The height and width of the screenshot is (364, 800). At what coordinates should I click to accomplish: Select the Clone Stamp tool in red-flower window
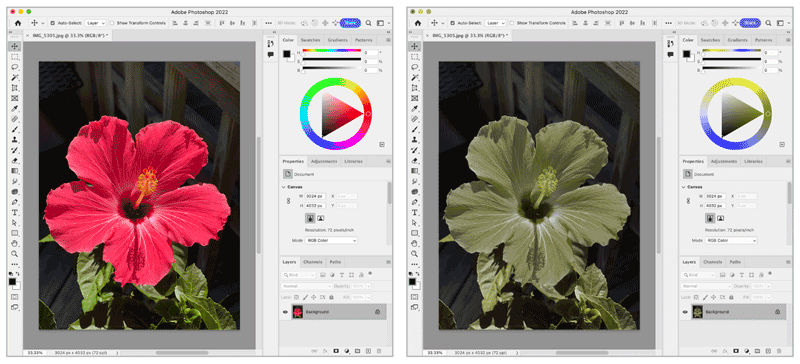[15, 139]
